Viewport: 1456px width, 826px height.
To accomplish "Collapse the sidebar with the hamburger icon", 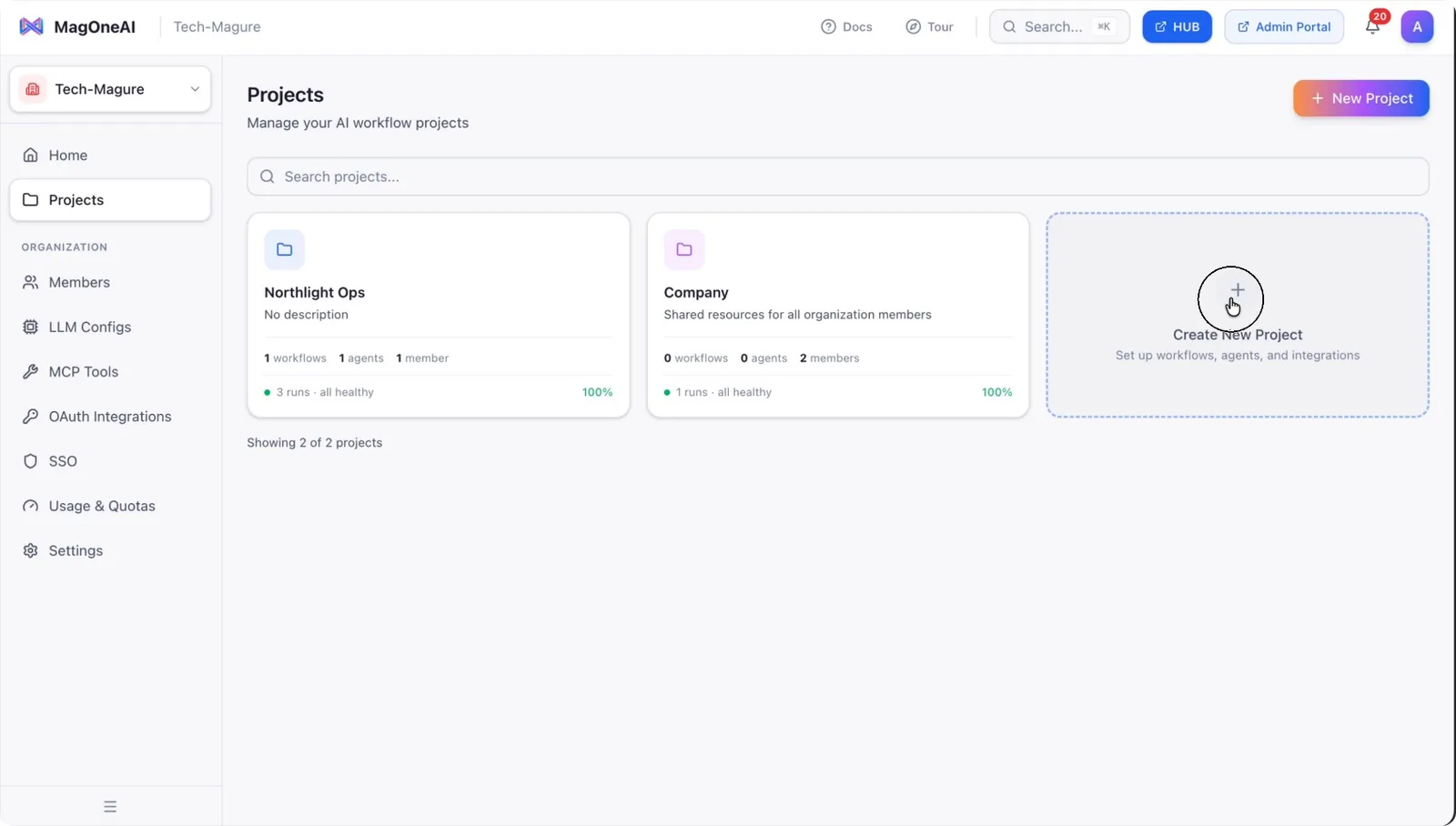I will (110, 806).
